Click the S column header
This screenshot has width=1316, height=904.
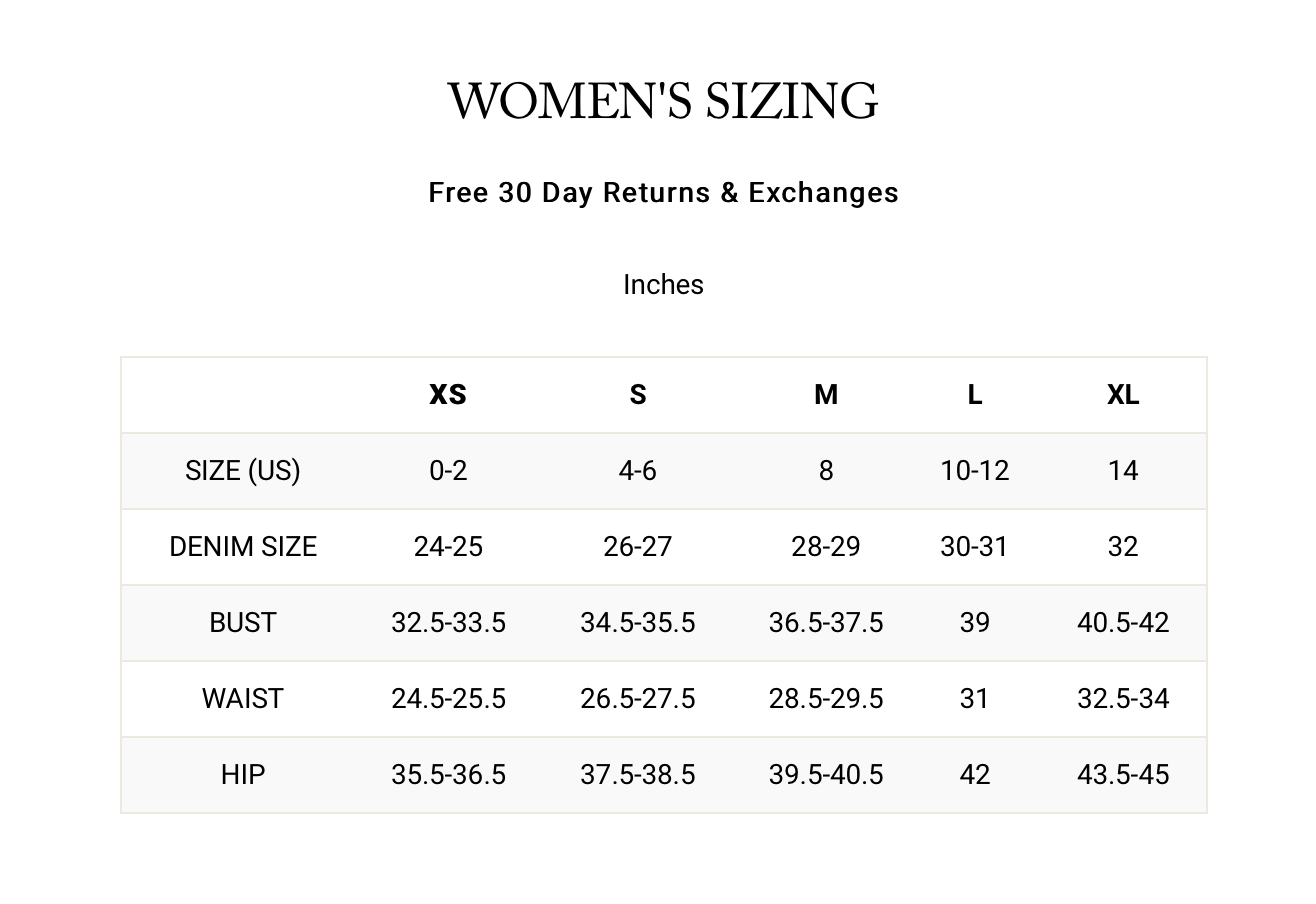coord(637,395)
